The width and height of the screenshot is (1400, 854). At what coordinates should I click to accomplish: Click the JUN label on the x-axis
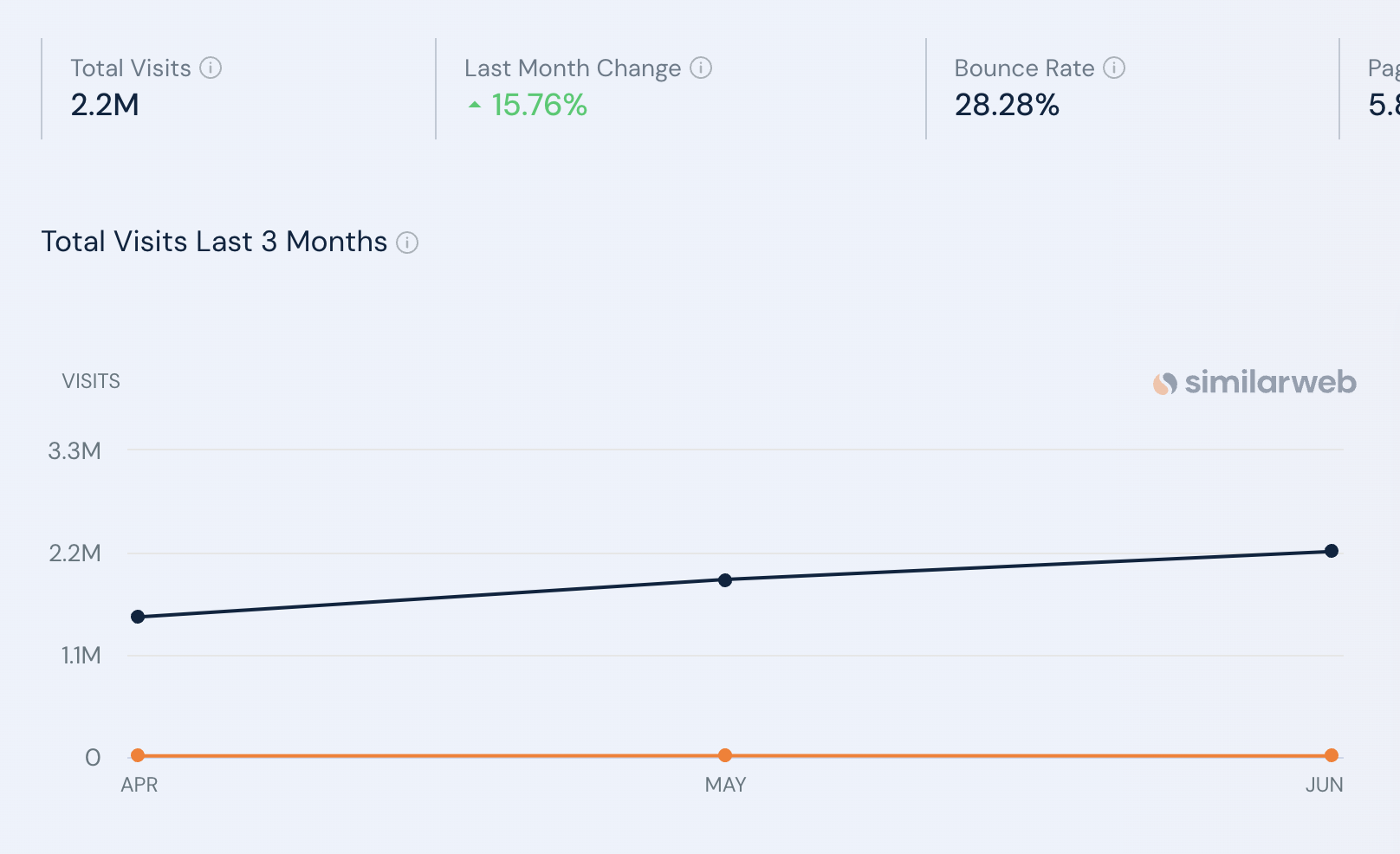tap(1324, 785)
